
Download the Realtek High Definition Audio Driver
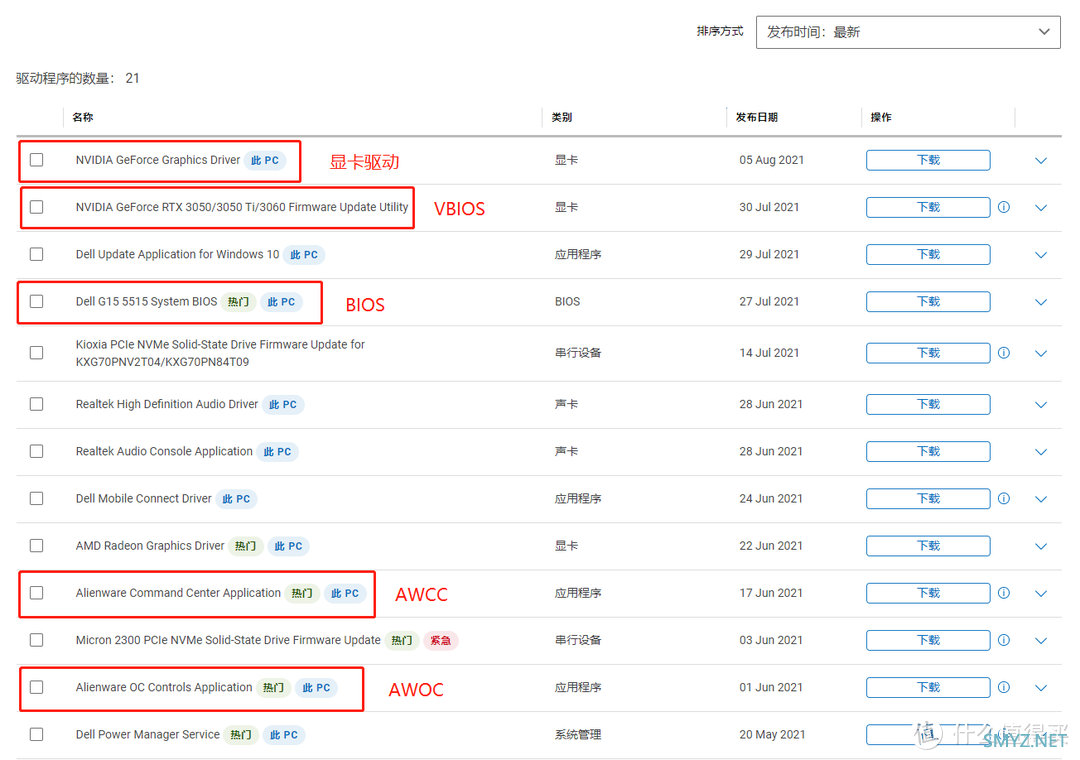coord(928,404)
